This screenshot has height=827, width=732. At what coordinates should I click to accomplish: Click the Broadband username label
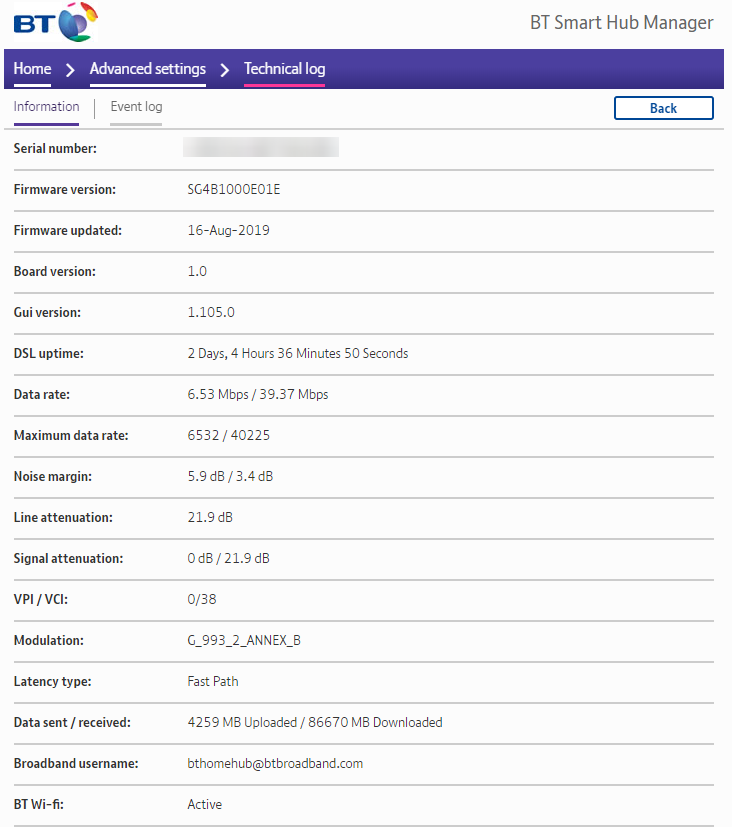[76, 763]
